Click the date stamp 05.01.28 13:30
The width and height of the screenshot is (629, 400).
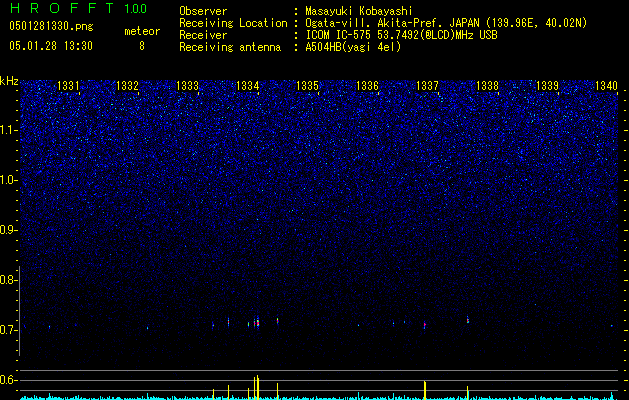tap(51, 46)
